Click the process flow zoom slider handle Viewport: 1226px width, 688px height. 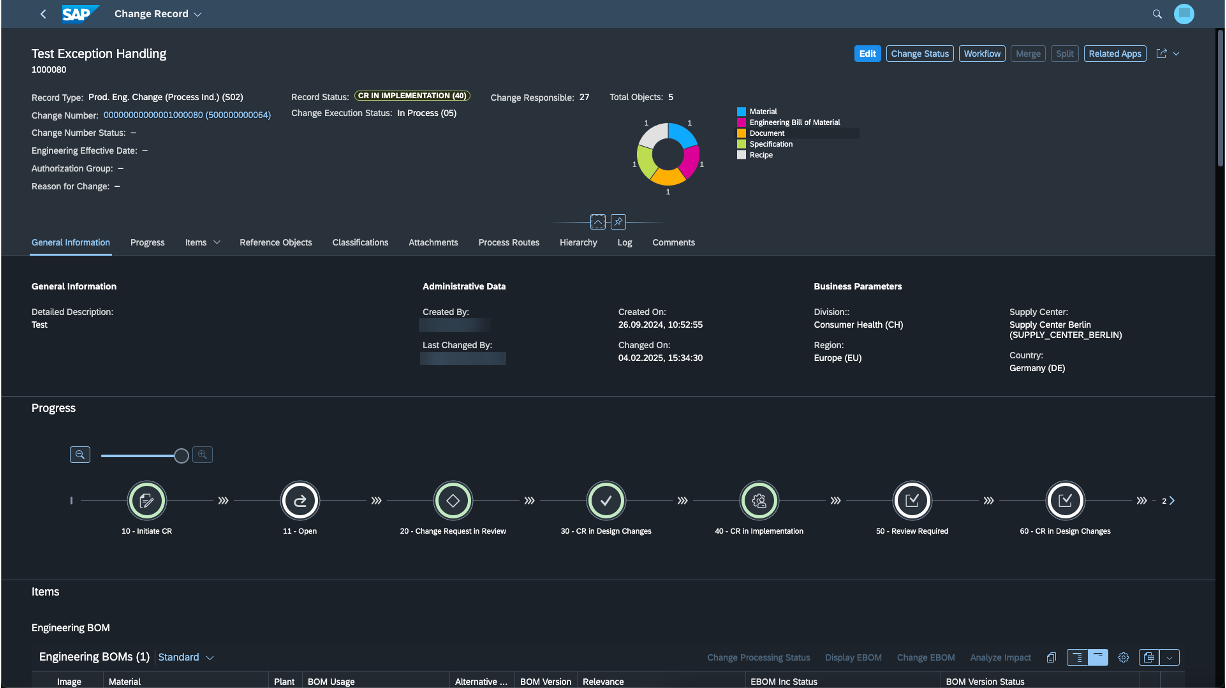click(x=181, y=456)
